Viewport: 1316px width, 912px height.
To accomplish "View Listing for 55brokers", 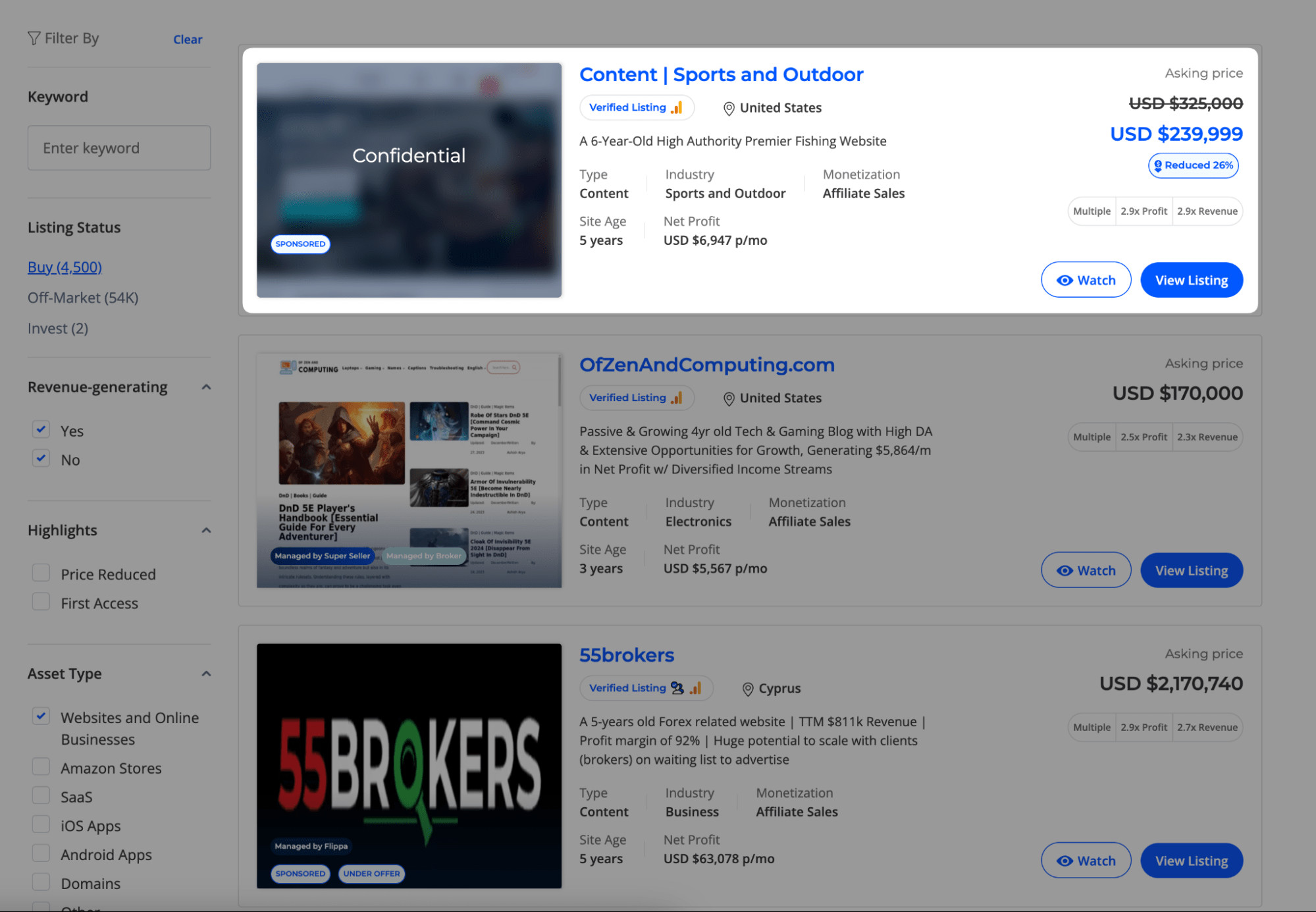I will [x=1191, y=861].
